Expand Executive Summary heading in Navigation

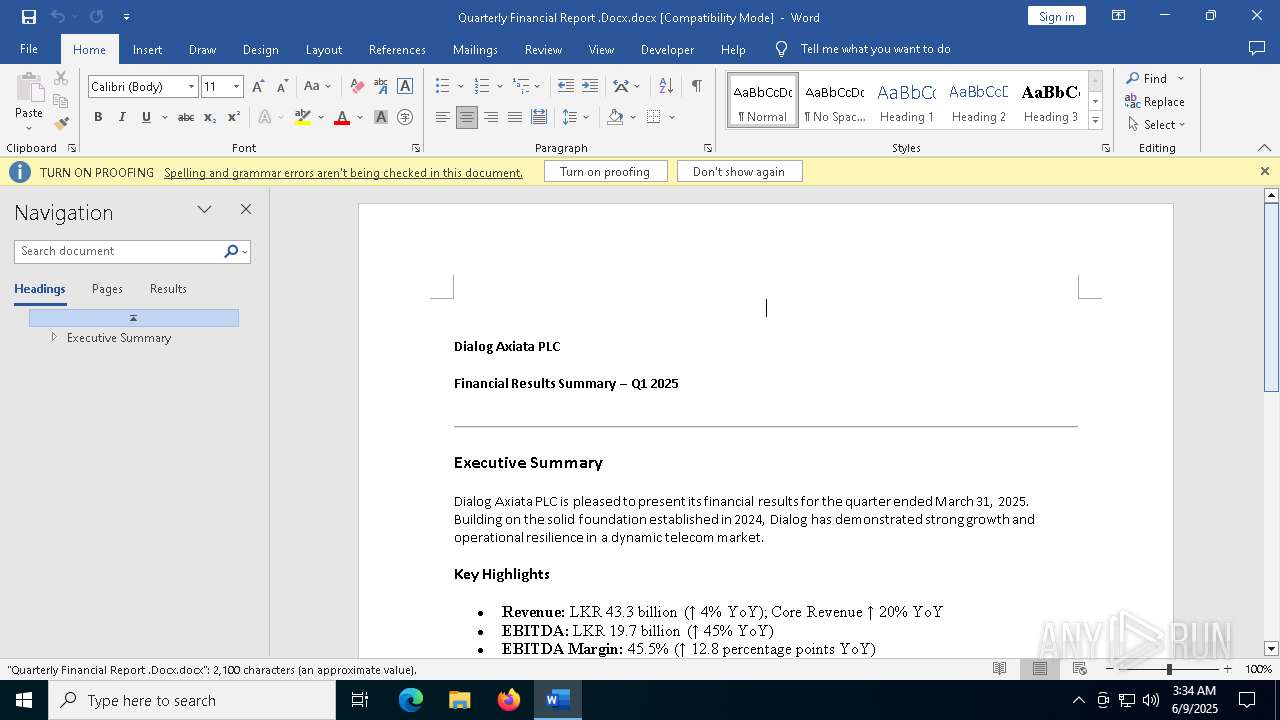tap(54, 337)
